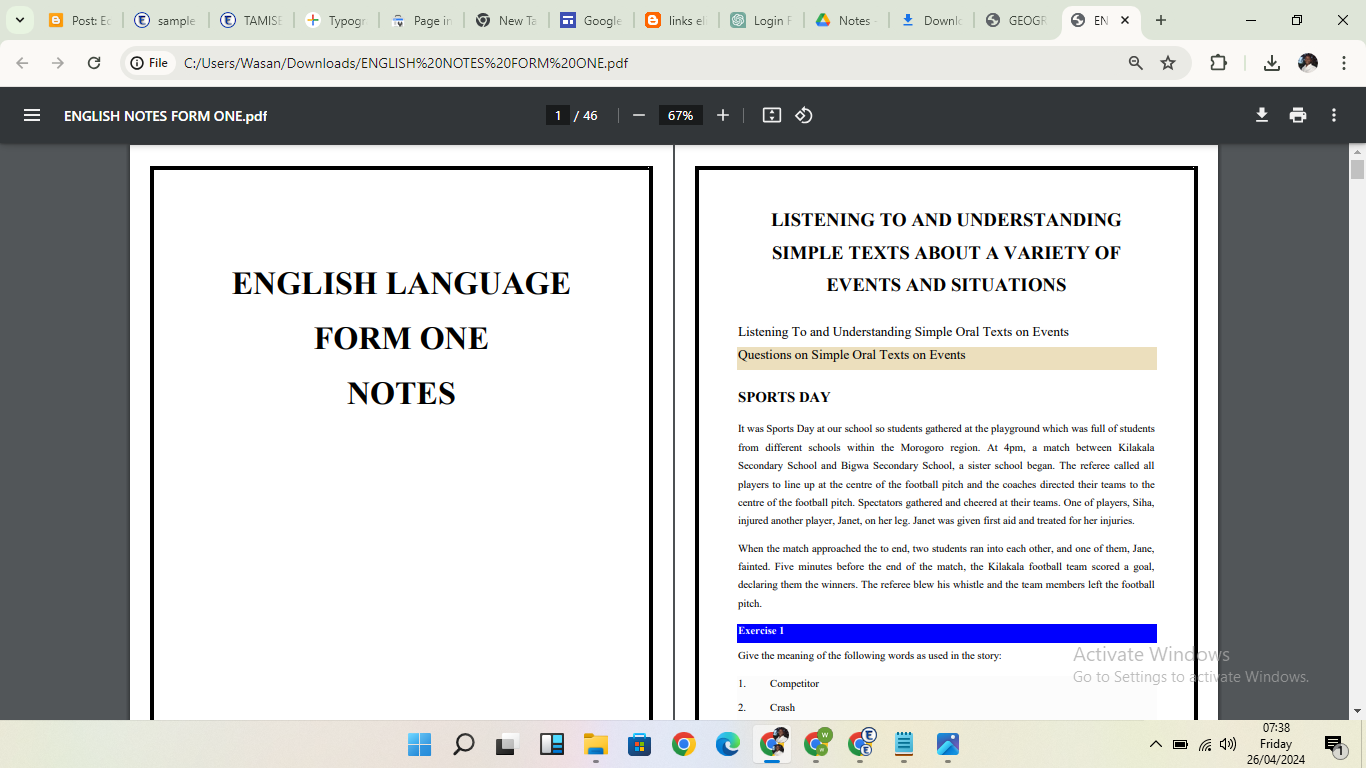Bookmark this page with the star icon
This screenshot has width=1366, height=768.
coord(1168,63)
